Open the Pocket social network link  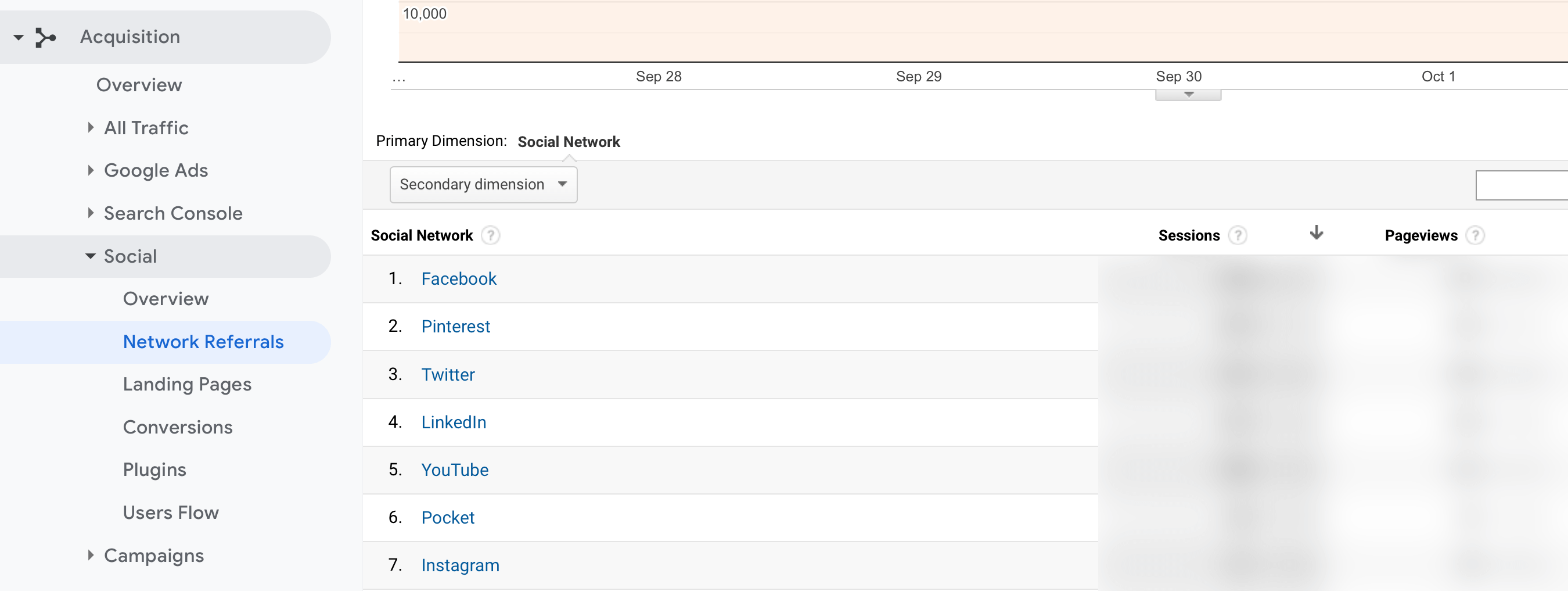pos(447,517)
